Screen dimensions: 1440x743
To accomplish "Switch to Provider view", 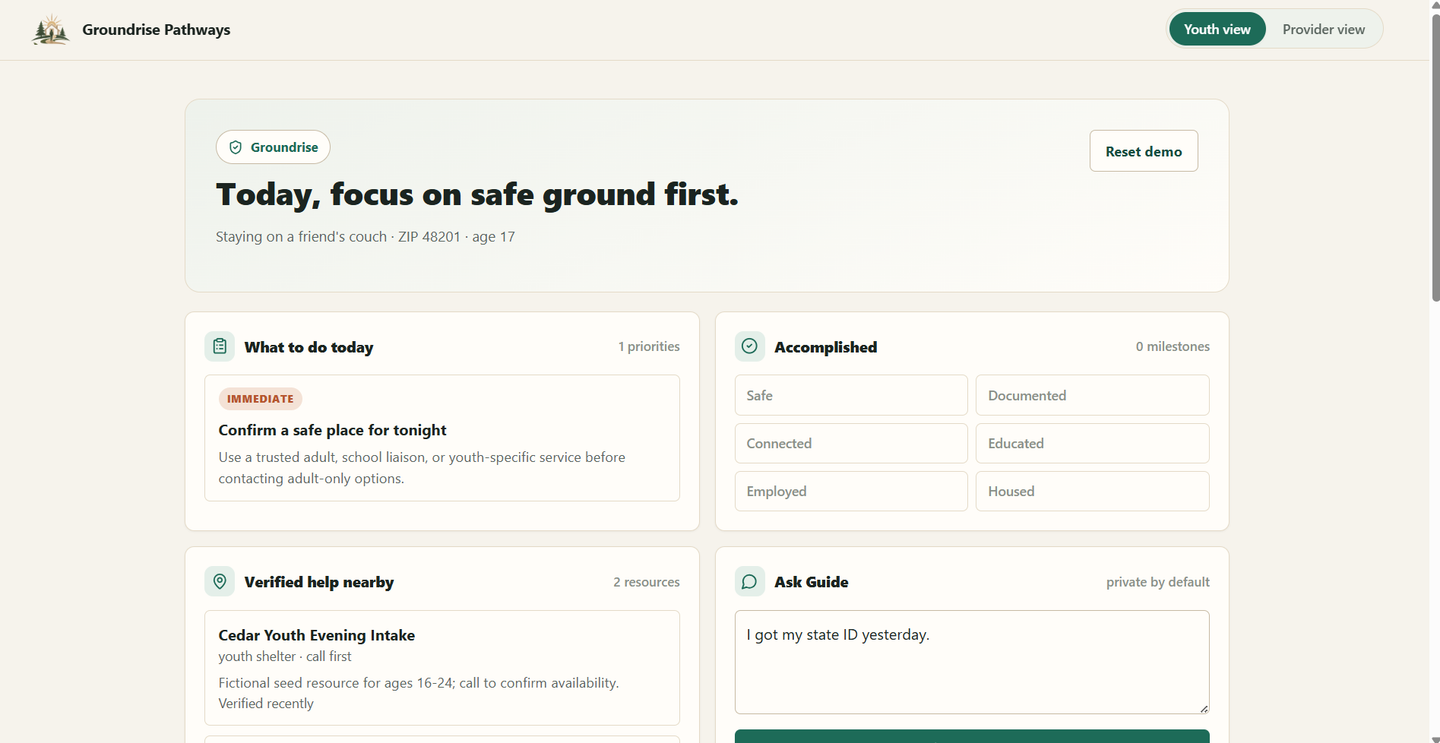I will pyautogui.click(x=1323, y=29).
